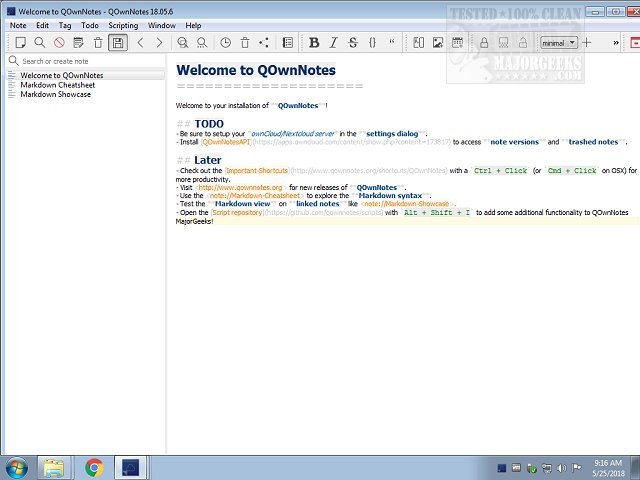Toggle the first padlock icon in toolbar

tap(484, 43)
